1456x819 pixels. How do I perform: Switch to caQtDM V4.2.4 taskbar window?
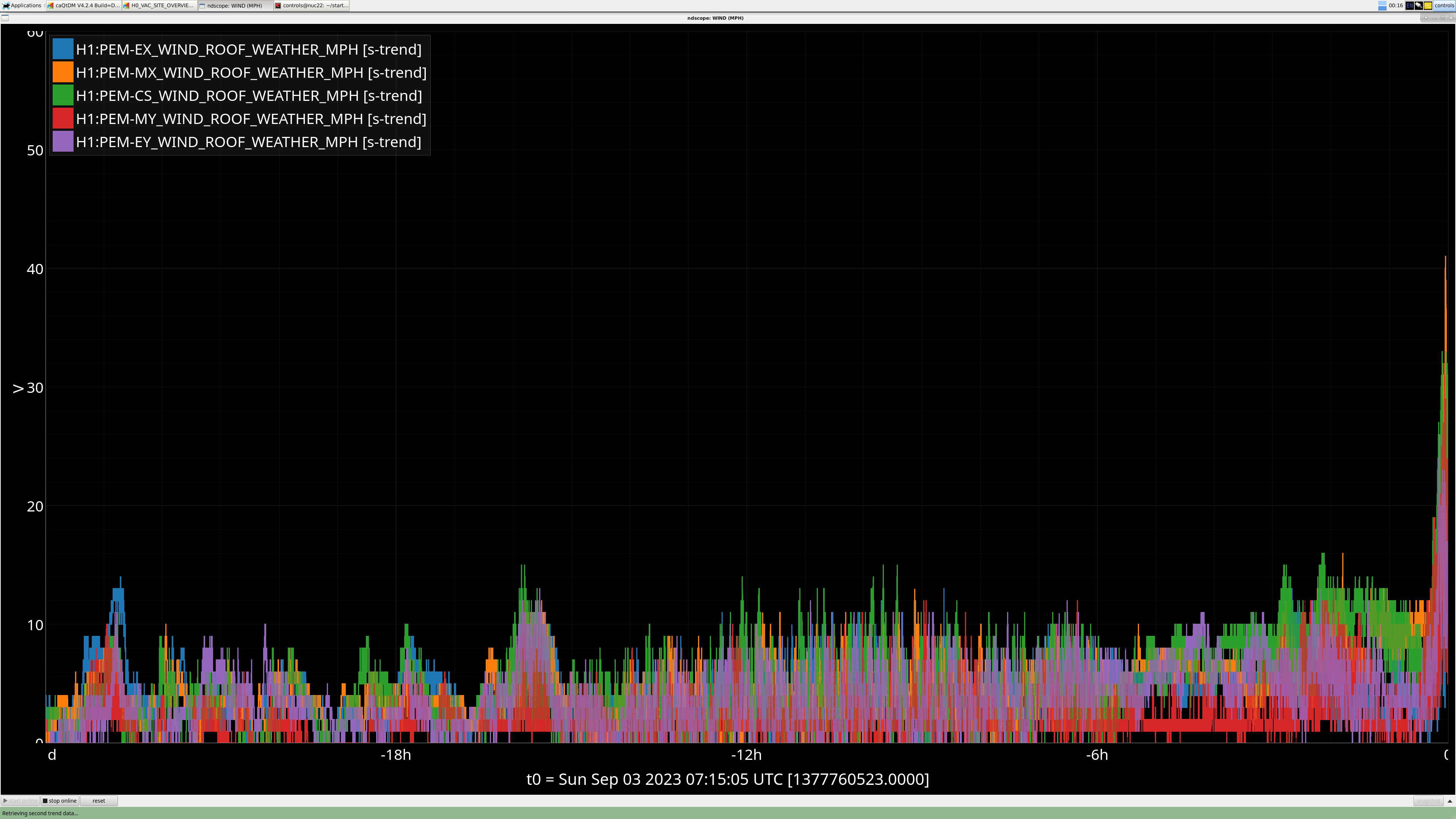click(84, 6)
